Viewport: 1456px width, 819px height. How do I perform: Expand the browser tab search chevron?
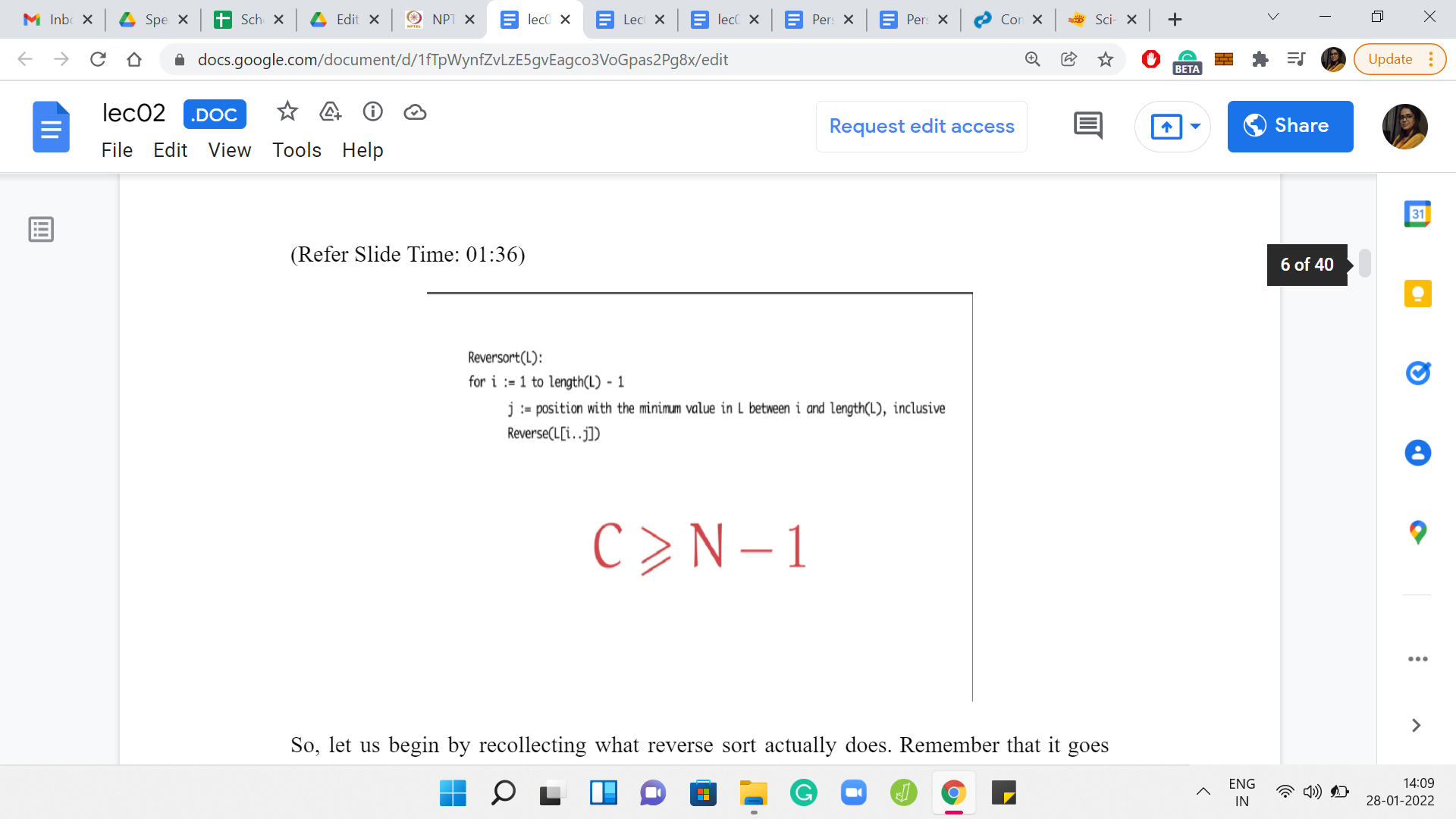pos(1273,18)
